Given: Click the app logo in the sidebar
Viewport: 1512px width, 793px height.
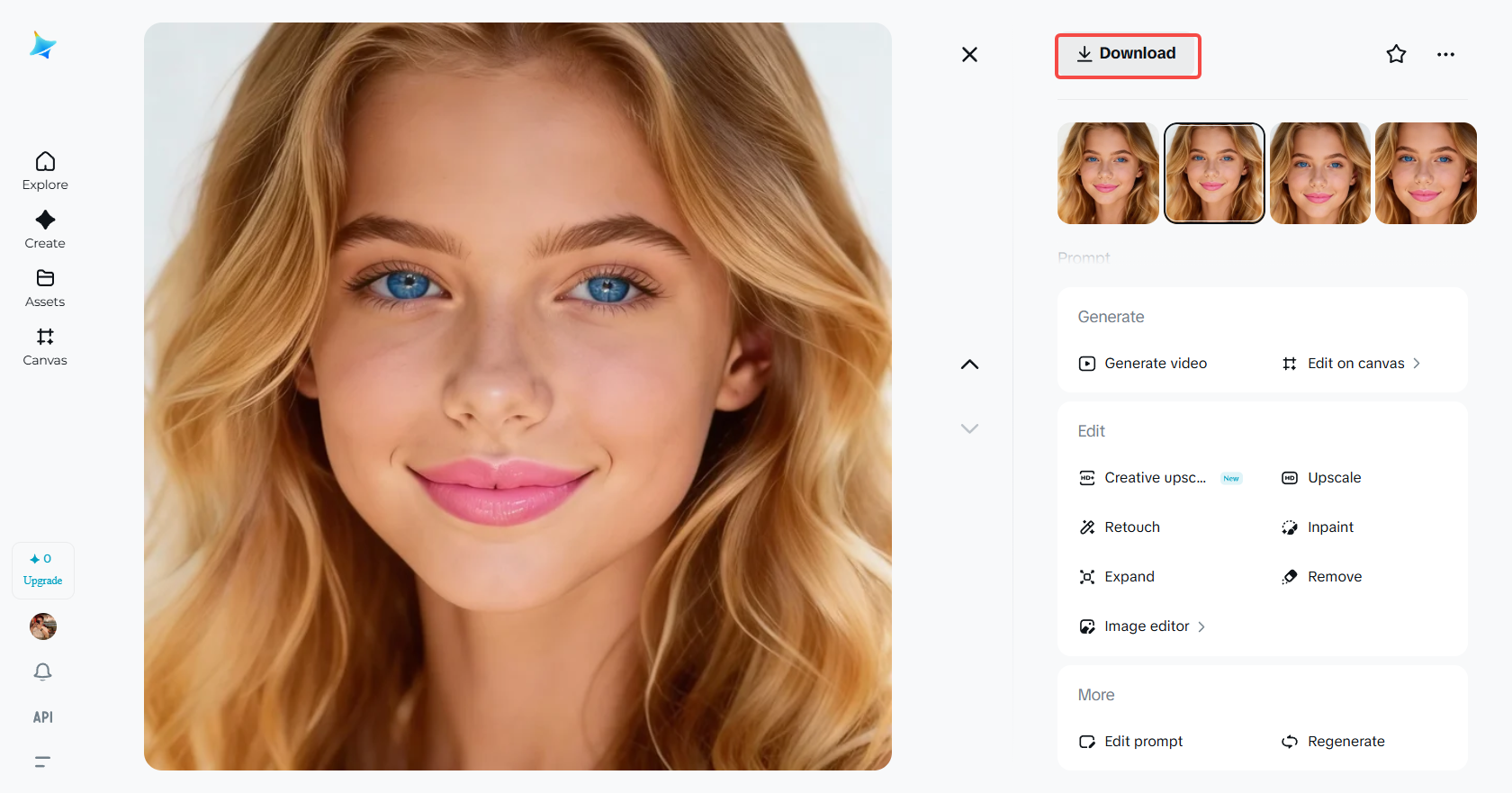Looking at the screenshot, I should coord(42,45).
